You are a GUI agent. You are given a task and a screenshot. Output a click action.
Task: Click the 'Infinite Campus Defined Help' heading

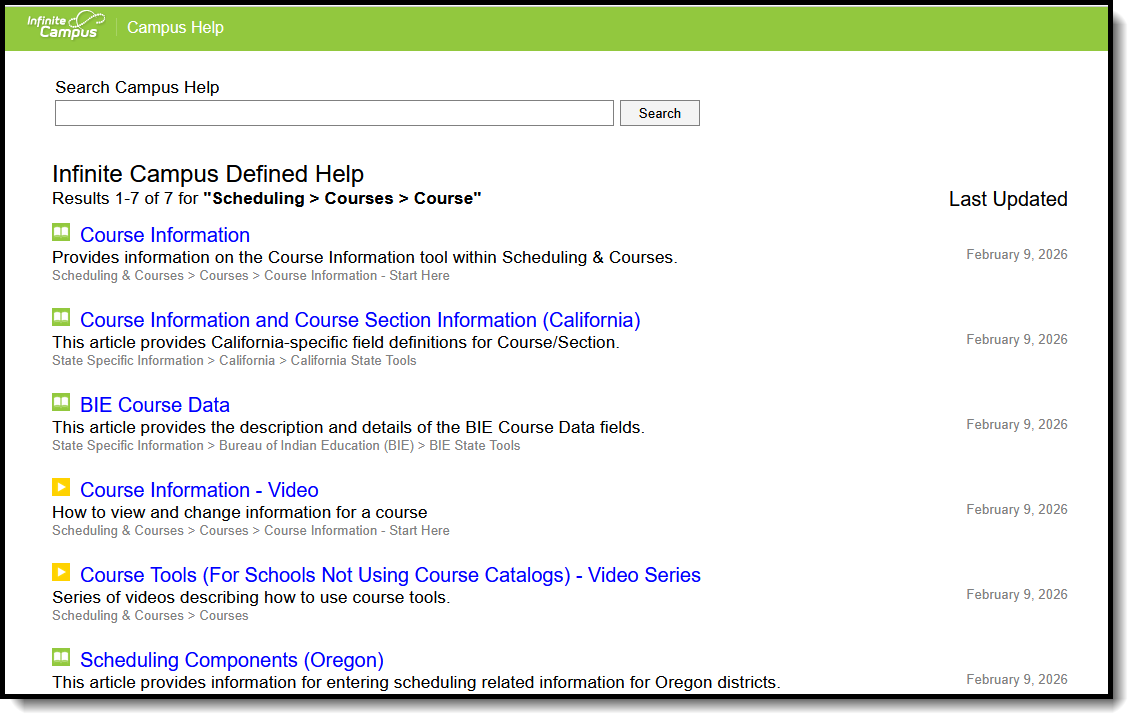pos(208,174)
